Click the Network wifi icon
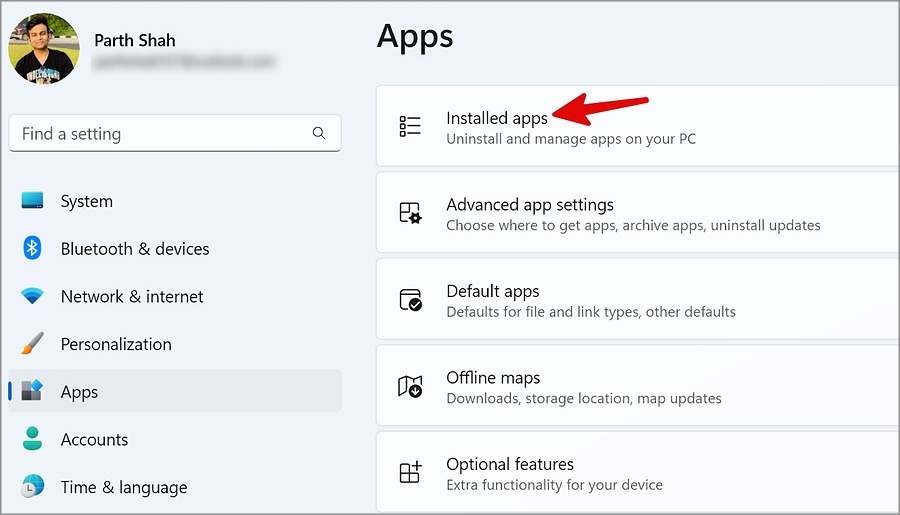 32,296
